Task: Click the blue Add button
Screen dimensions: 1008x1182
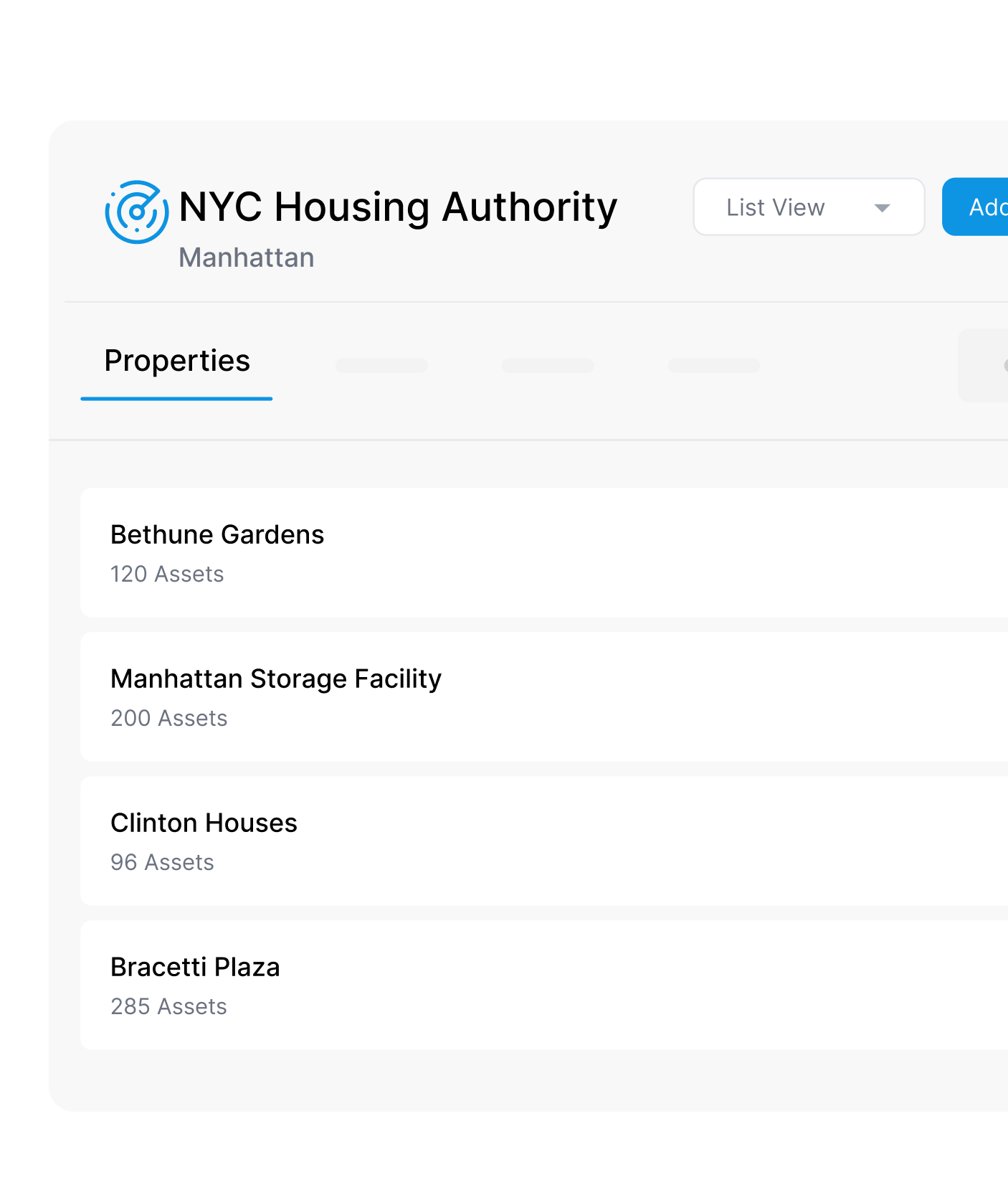Action: pyautogui.click(x=975, y=207)
